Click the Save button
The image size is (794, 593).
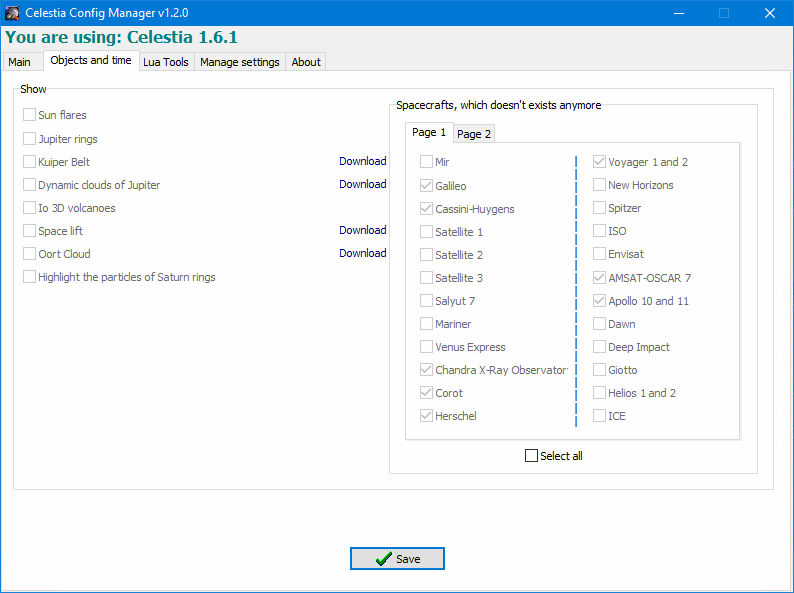(x=398, y=559)
